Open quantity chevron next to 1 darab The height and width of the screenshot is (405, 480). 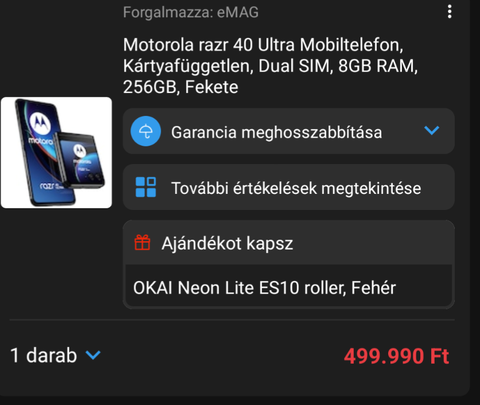pyautogui.click(x=93, y=355)
